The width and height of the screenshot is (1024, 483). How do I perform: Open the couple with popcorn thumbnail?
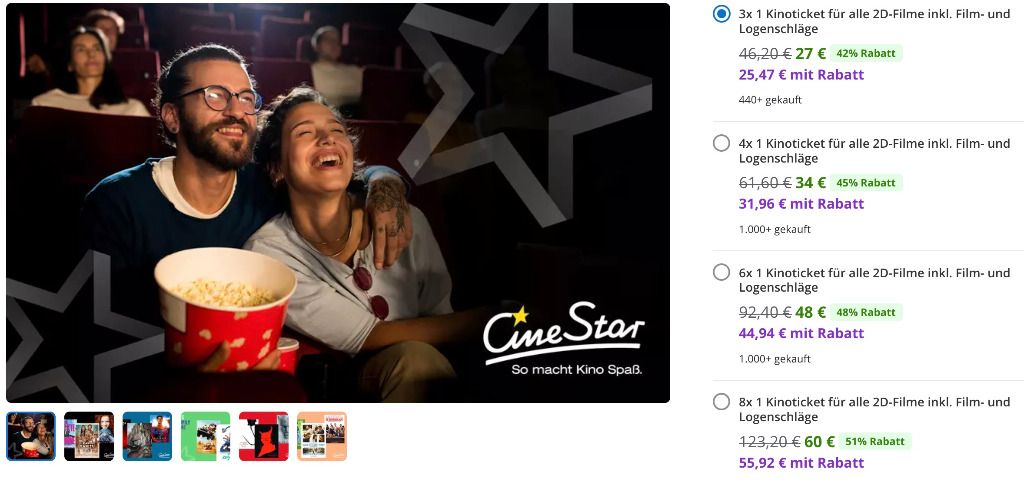tap(31, 436)
